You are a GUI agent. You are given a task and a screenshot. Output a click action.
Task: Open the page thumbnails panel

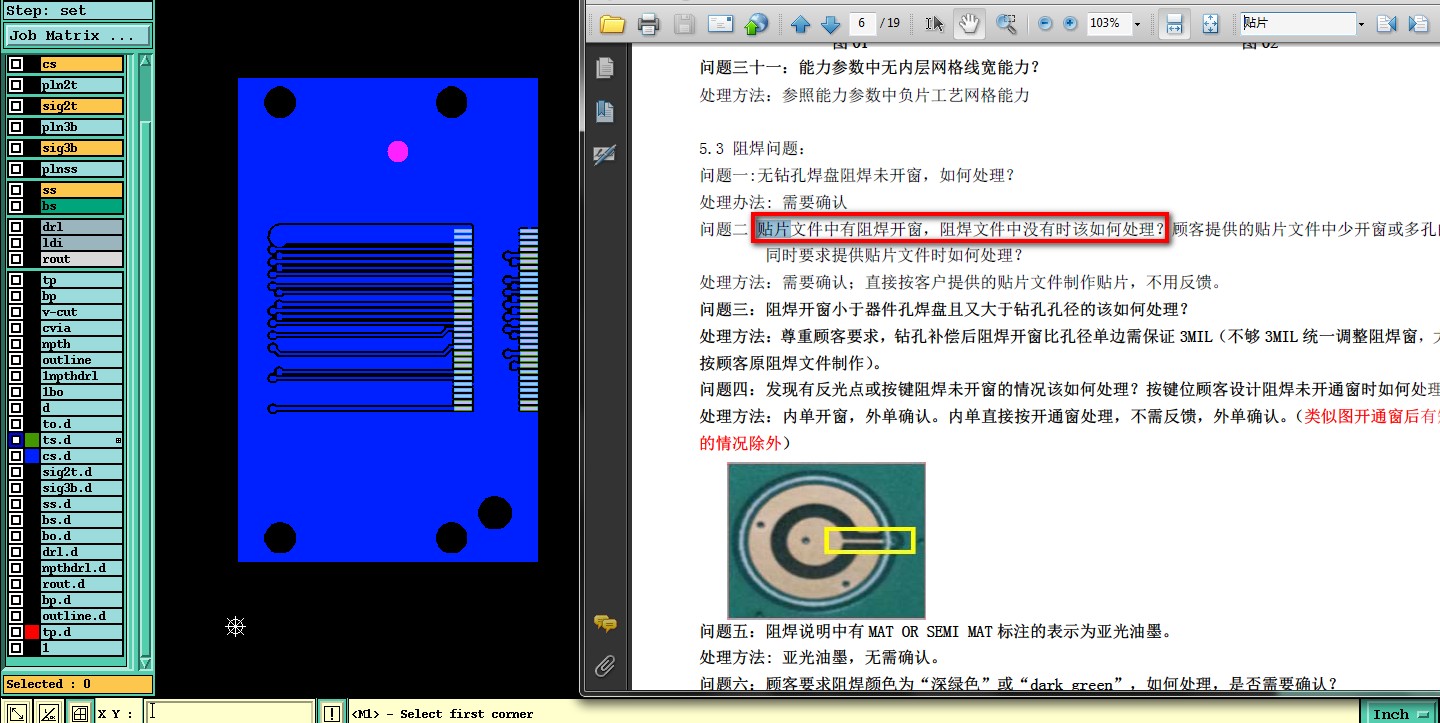pos(605,68)
